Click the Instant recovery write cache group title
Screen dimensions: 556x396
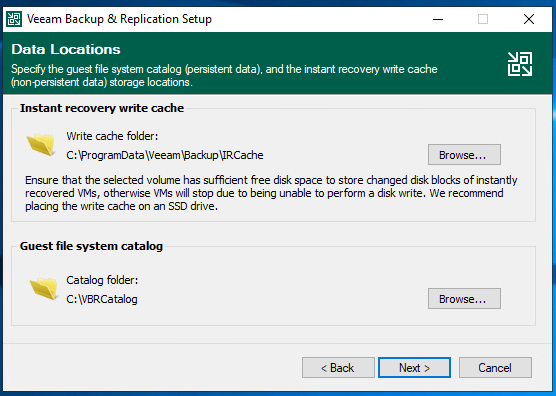coord(102,108)
